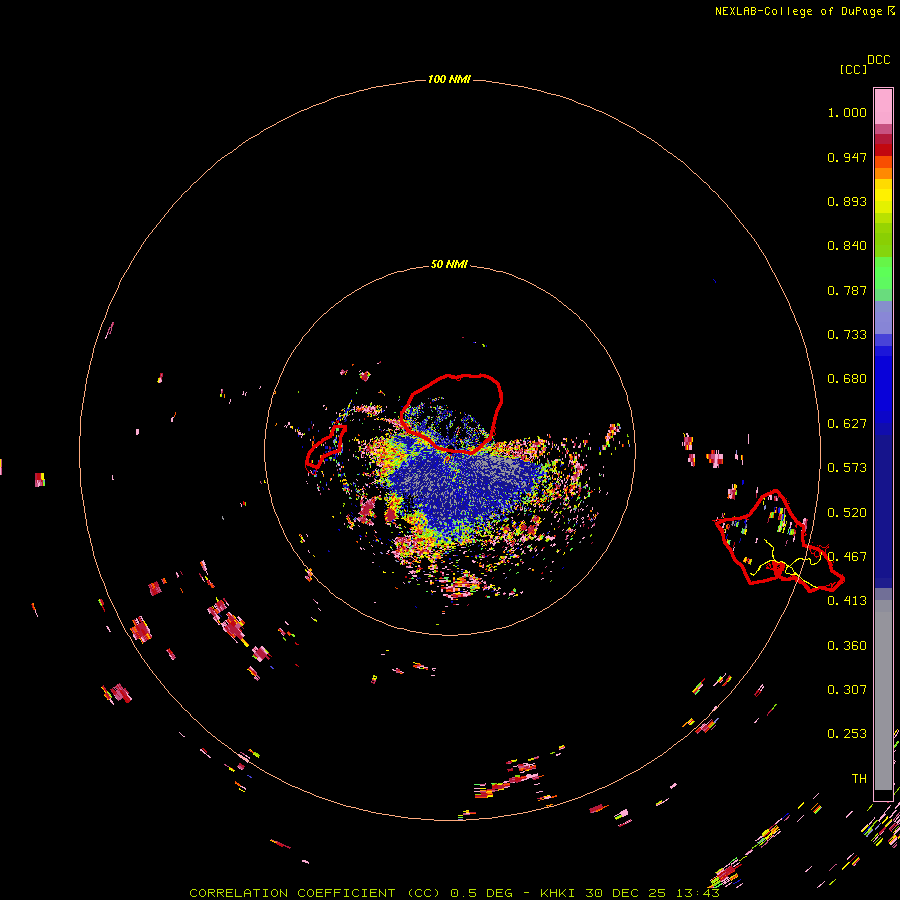
Task: Click the 0.520 scale value
Action: point(847,513)
